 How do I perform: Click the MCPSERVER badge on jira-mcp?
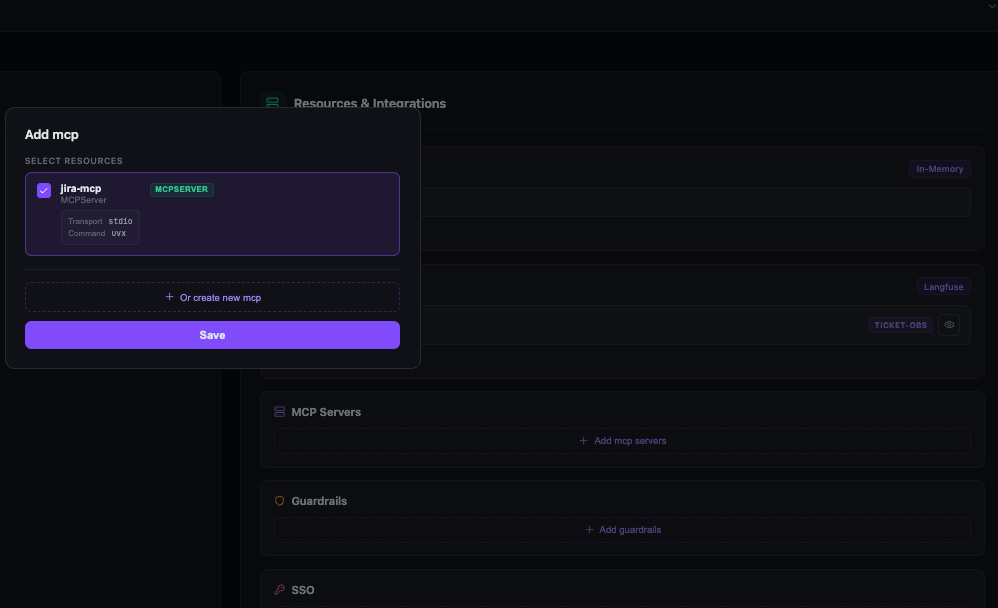click(181, 189)
